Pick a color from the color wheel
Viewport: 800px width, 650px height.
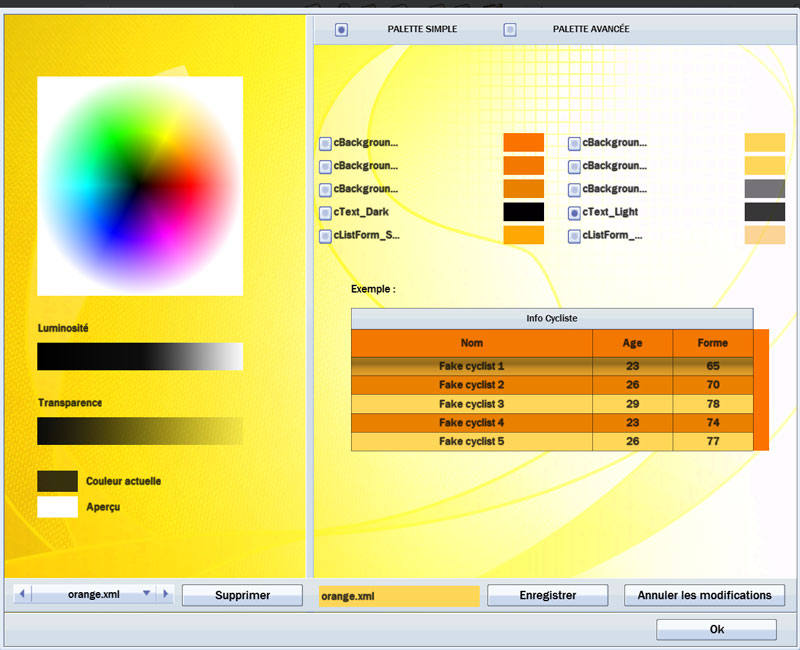point(140,185)
